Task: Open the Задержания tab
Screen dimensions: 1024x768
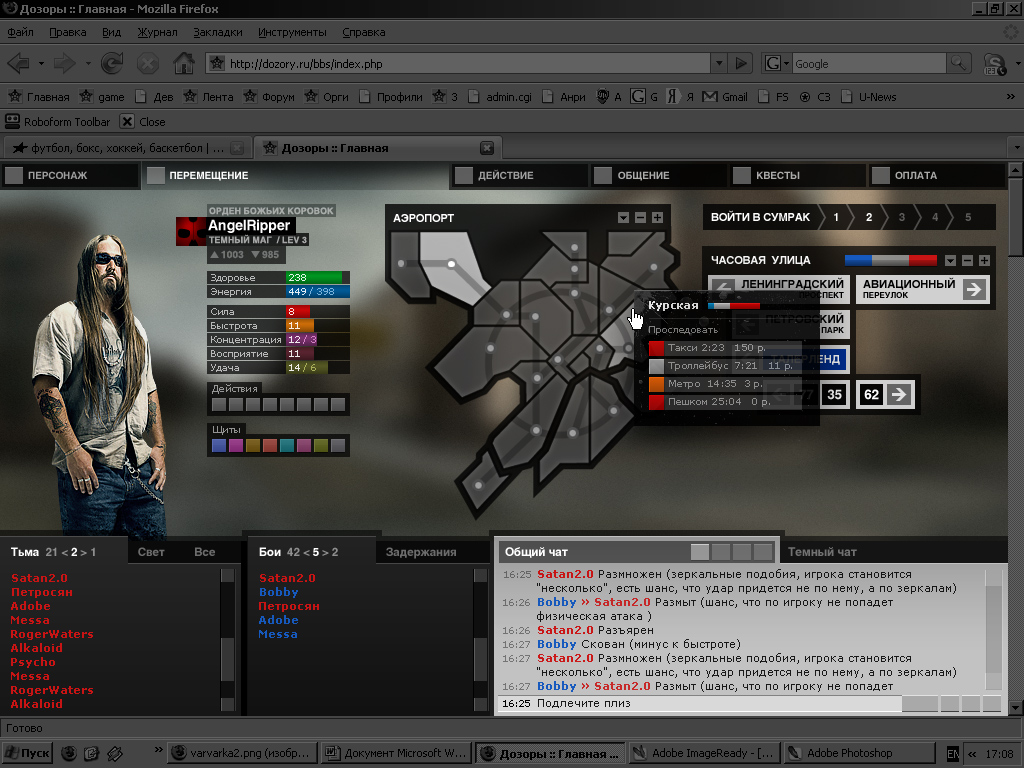Action: [421, 552]
